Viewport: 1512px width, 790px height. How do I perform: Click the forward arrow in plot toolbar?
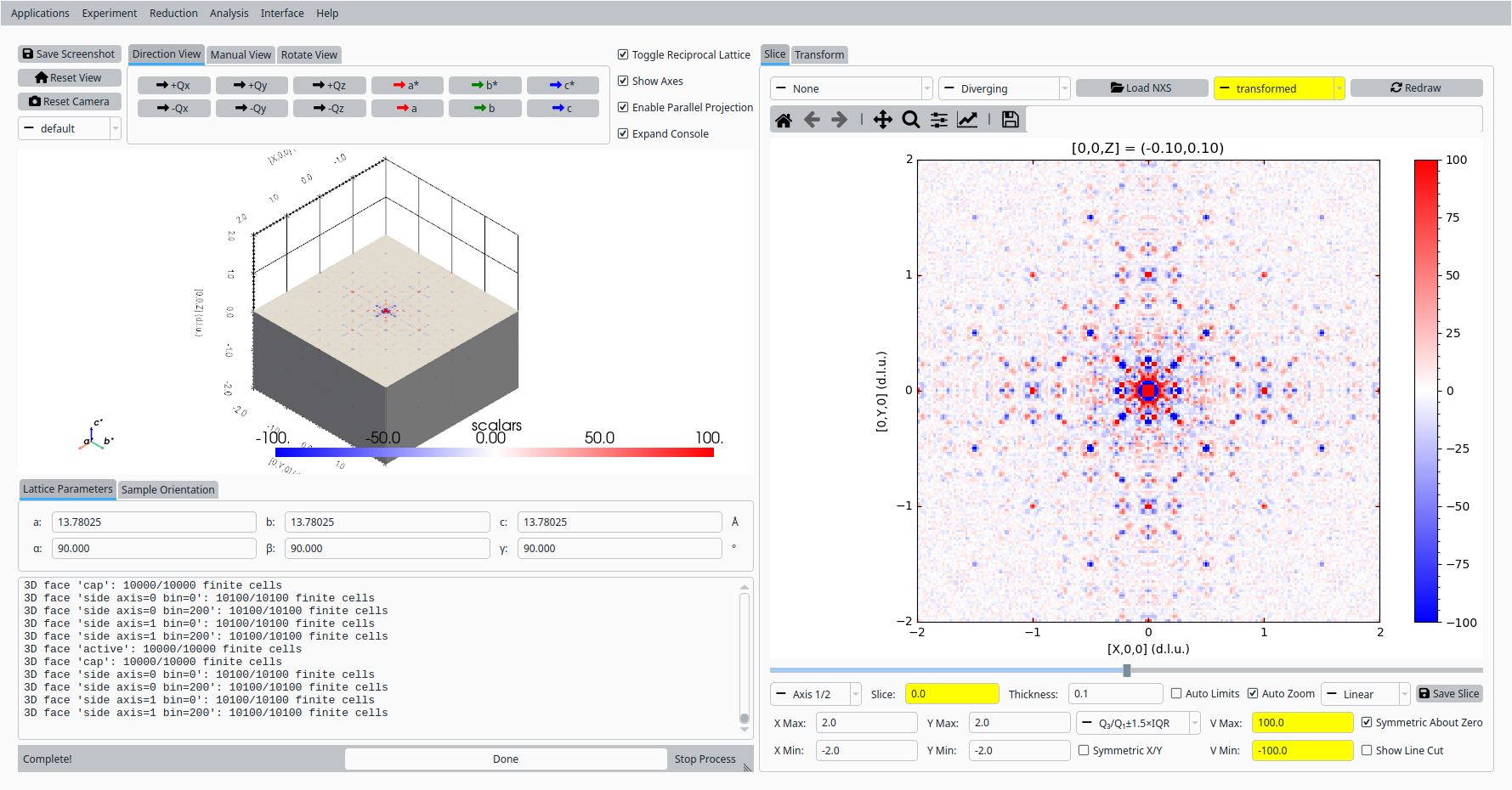pyautogui.click(x=840, y=120)
